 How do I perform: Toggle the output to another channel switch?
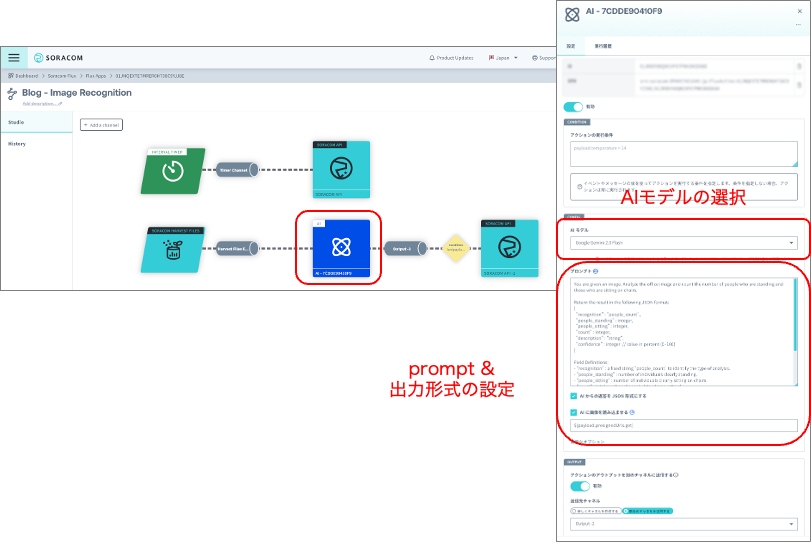pyautogui.click(x=580, y=486)
